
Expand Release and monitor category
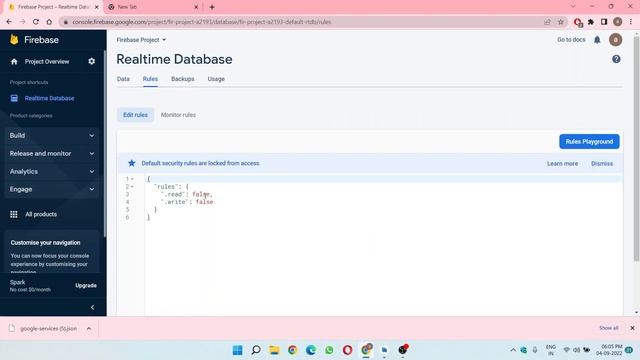click(x=52, y=153)
